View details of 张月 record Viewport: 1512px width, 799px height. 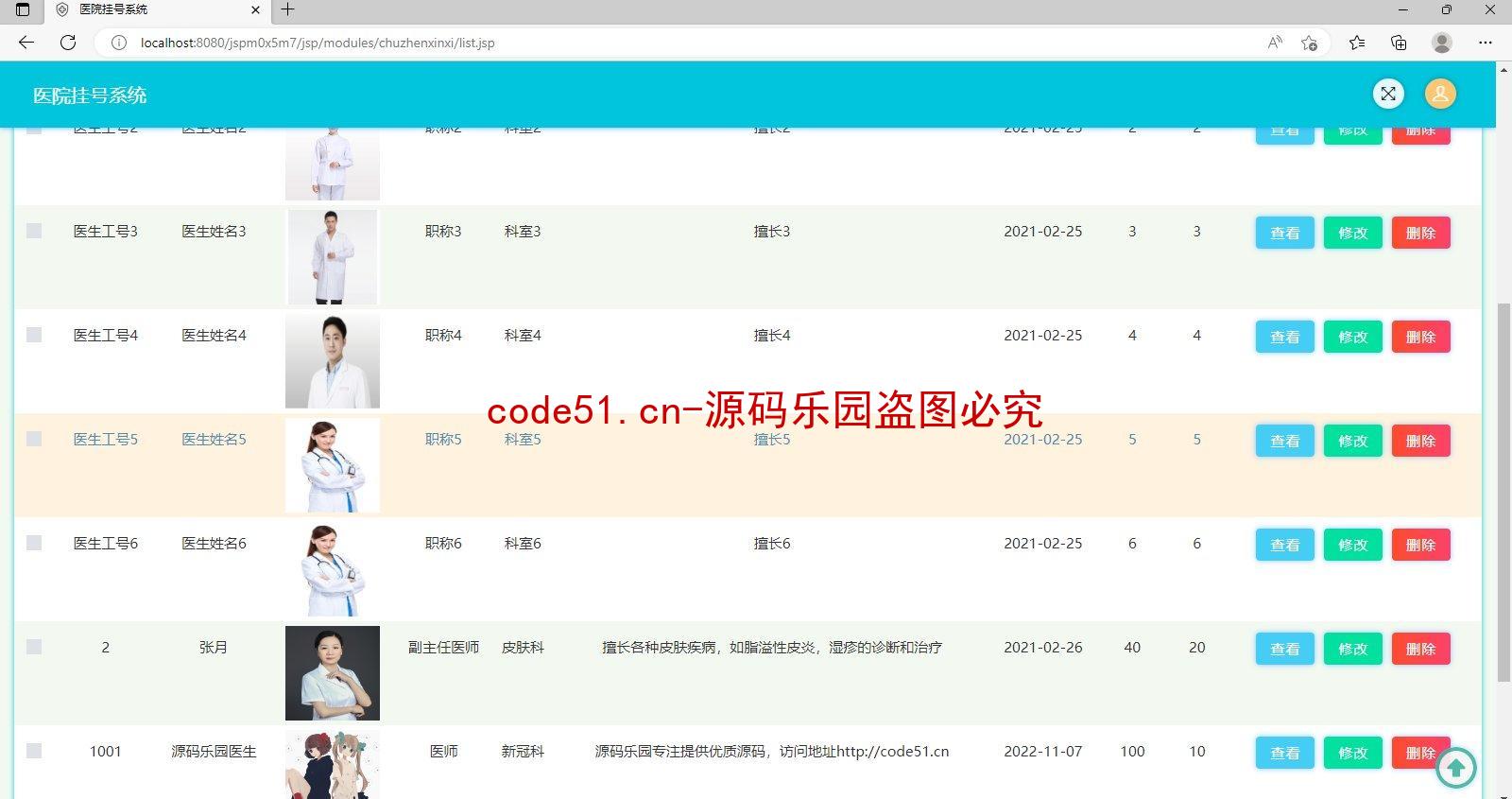point(1284,649)
